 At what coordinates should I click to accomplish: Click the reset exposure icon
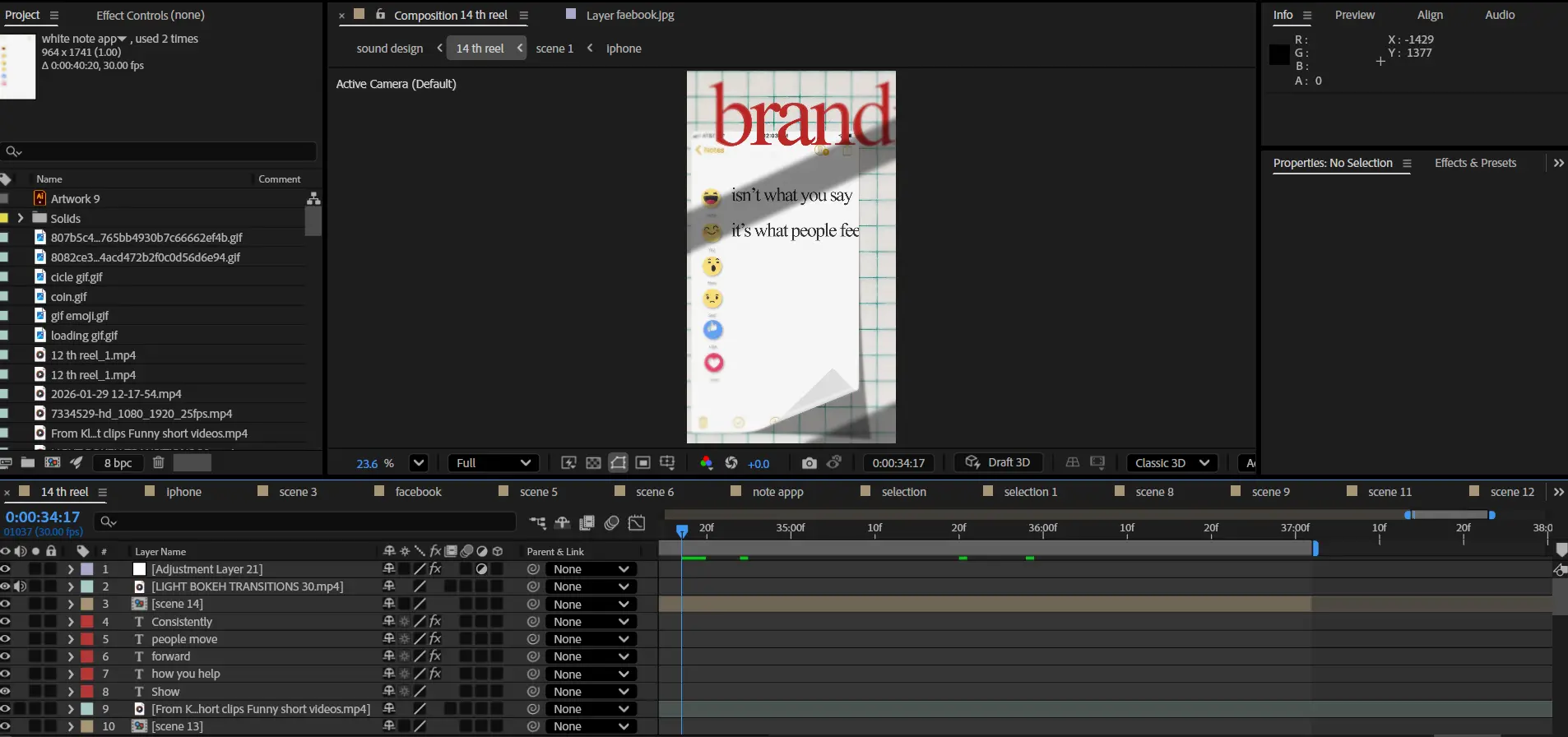point(731,463)
